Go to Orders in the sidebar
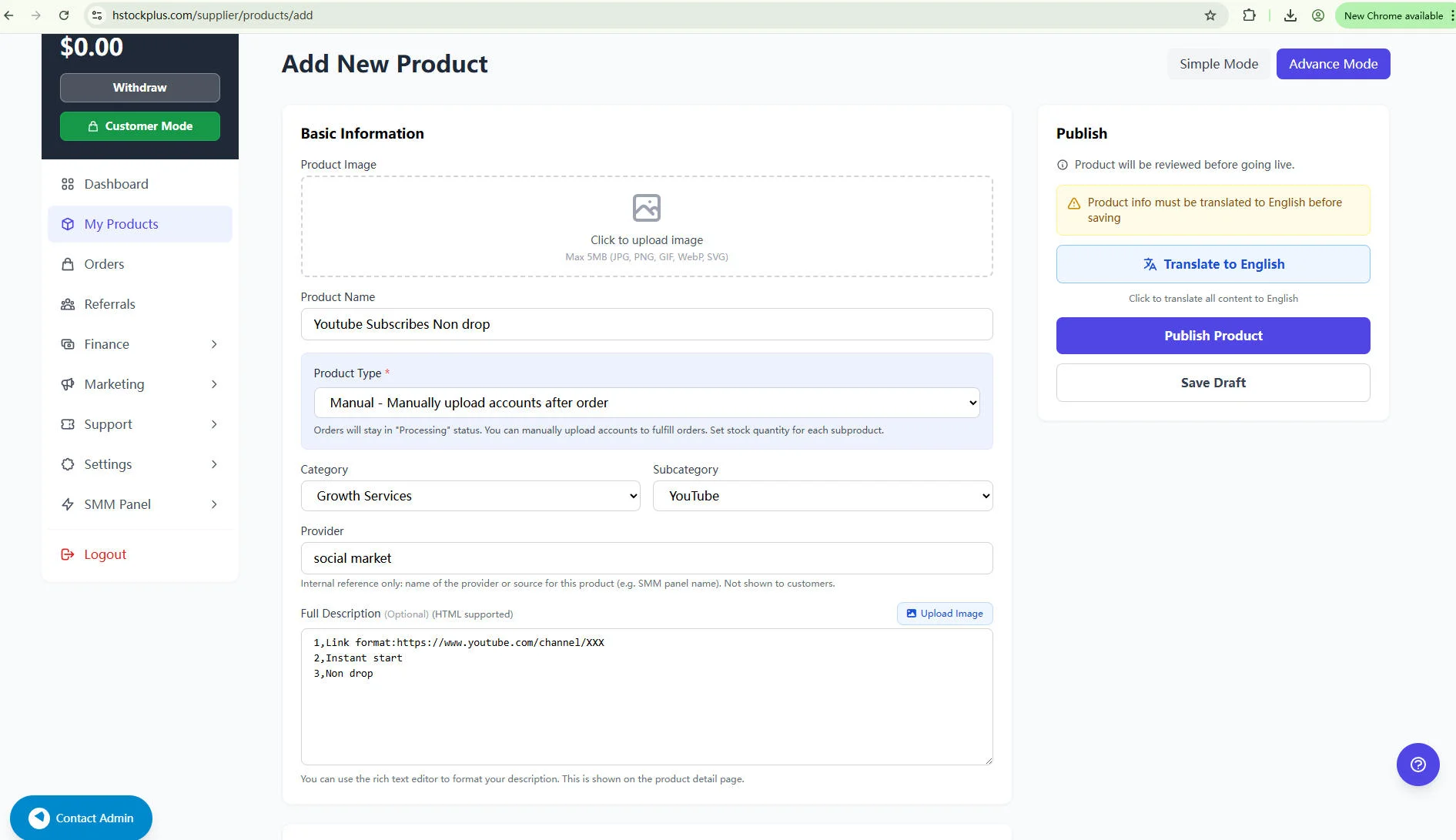The width and height of the screenshot is (1456, 840). [x=104, y=264]
